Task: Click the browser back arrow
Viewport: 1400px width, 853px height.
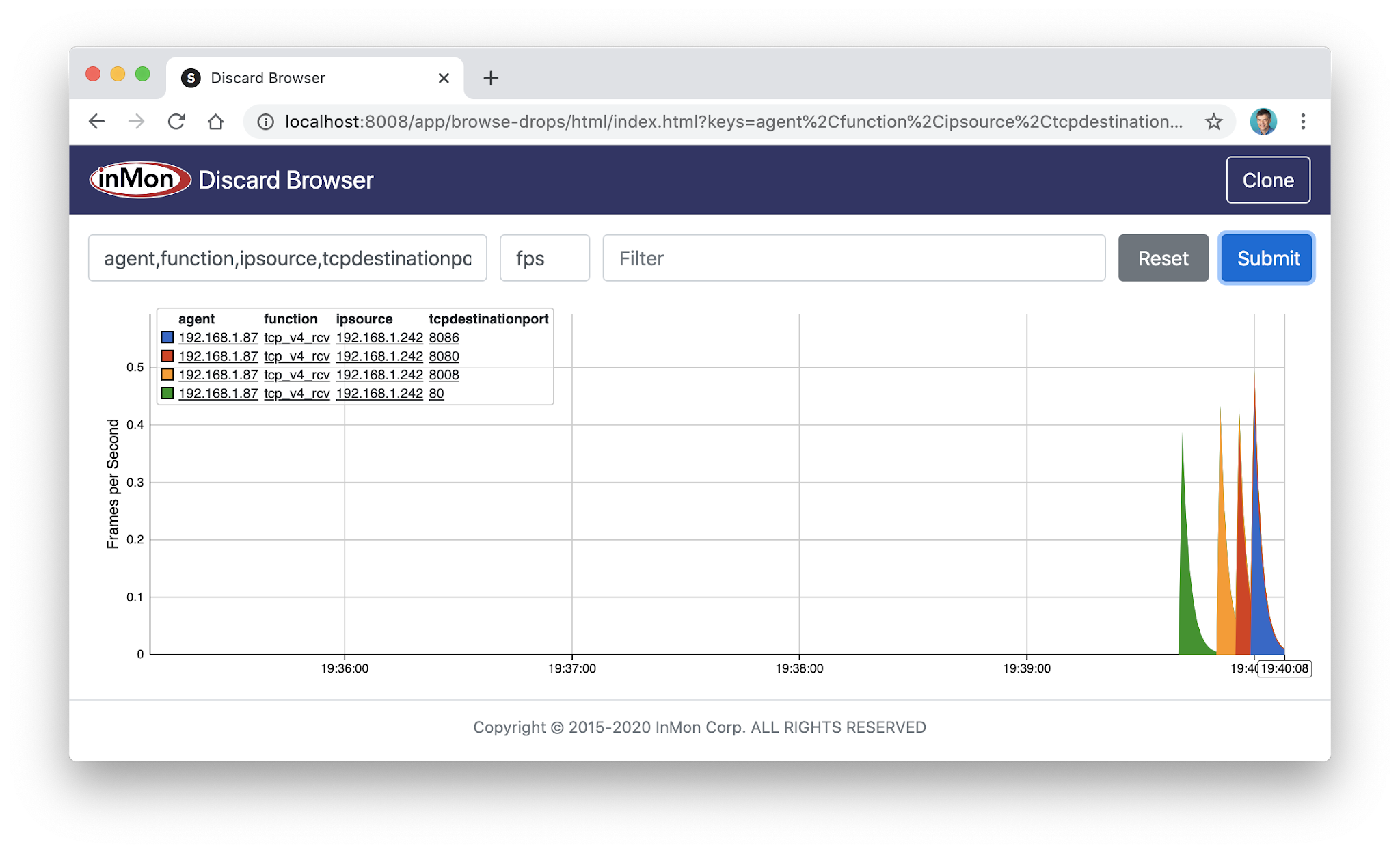Action: pyautogui.click(x=96, y=122)
